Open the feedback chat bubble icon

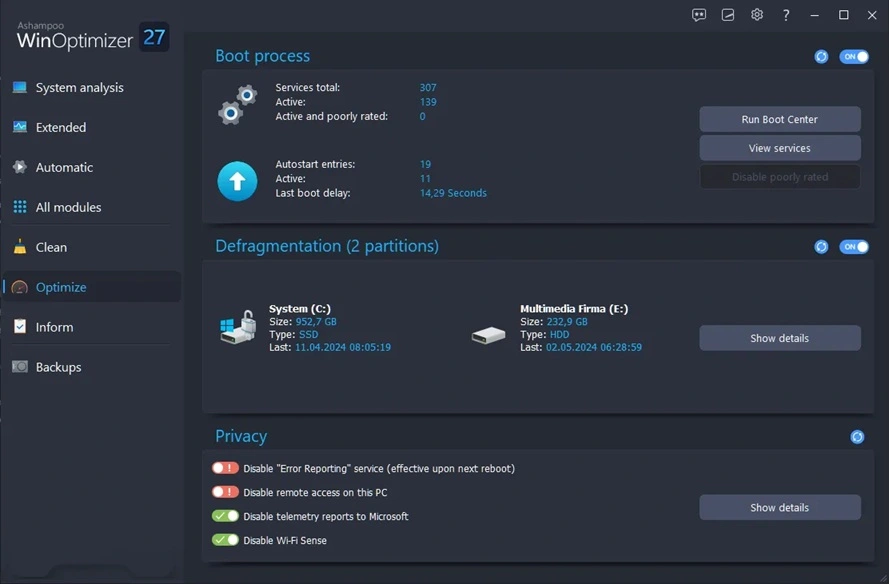[698, 15]
